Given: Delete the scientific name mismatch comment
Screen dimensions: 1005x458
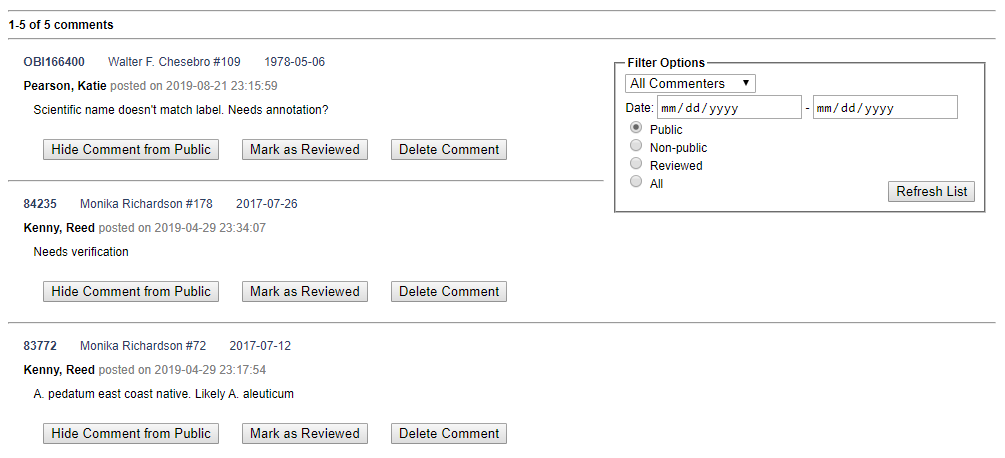Looking at the screenshot, I should click(449, 149).
